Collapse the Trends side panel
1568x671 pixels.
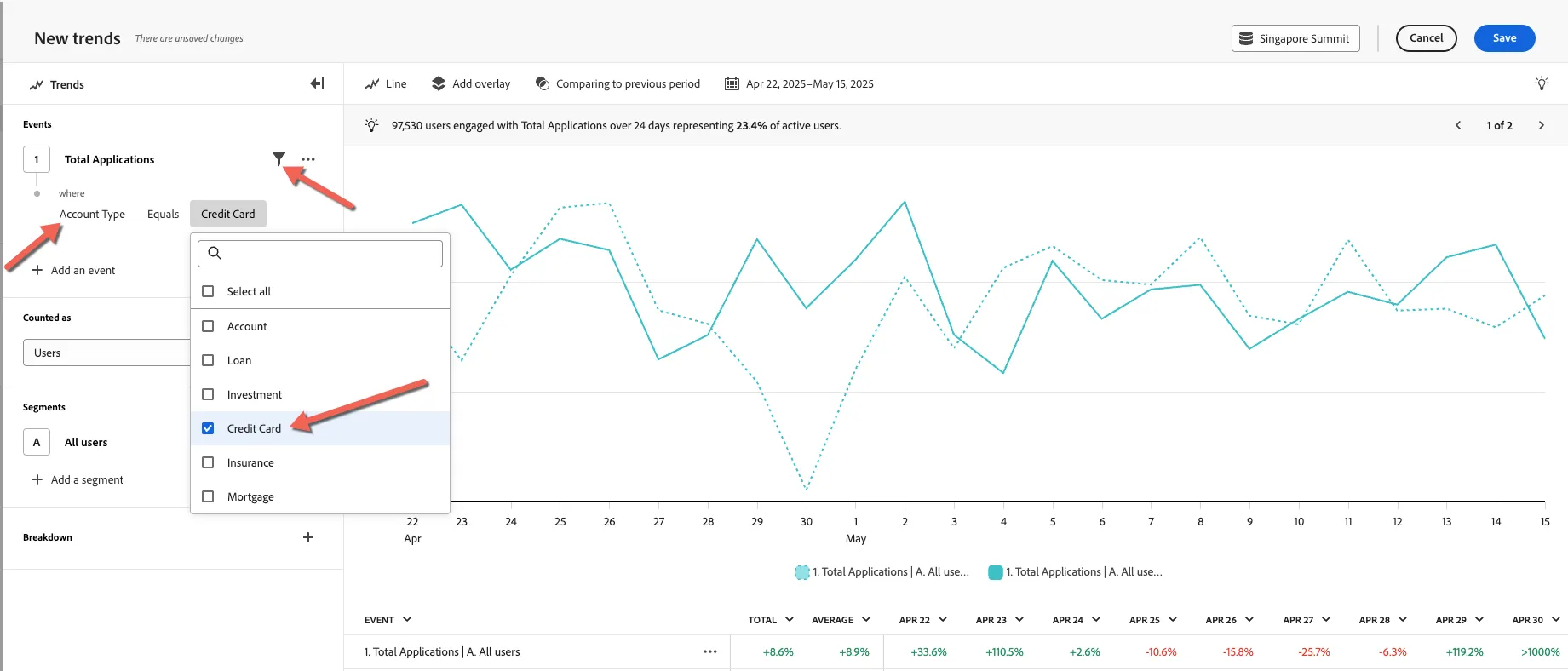click(x=317, y=83)
